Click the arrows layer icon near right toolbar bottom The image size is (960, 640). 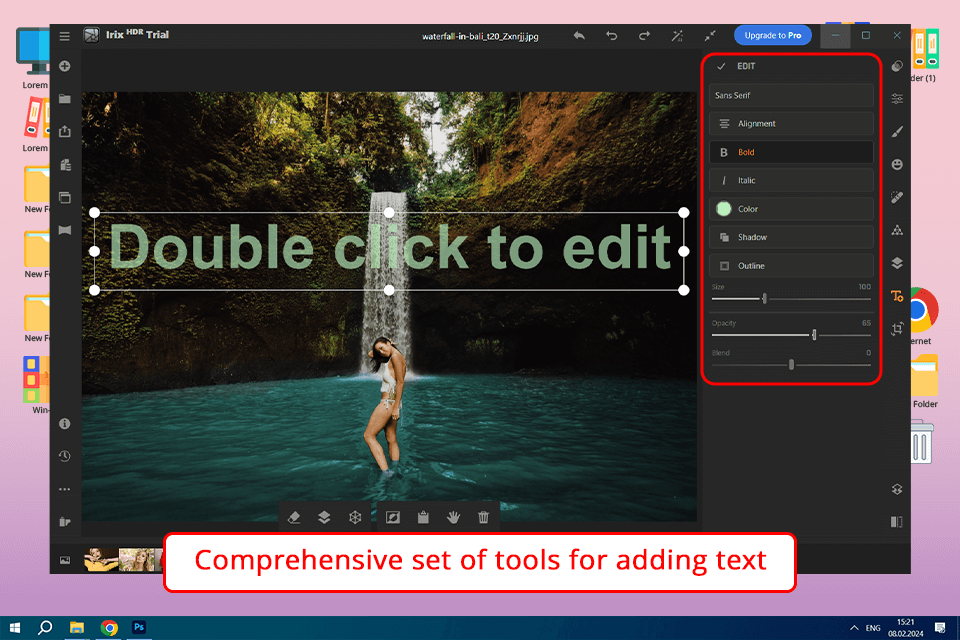tap(897, 489)
